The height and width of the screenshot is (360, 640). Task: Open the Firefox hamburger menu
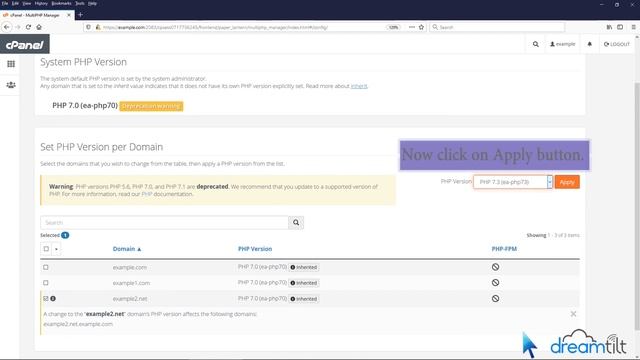(x=633, y=27)
